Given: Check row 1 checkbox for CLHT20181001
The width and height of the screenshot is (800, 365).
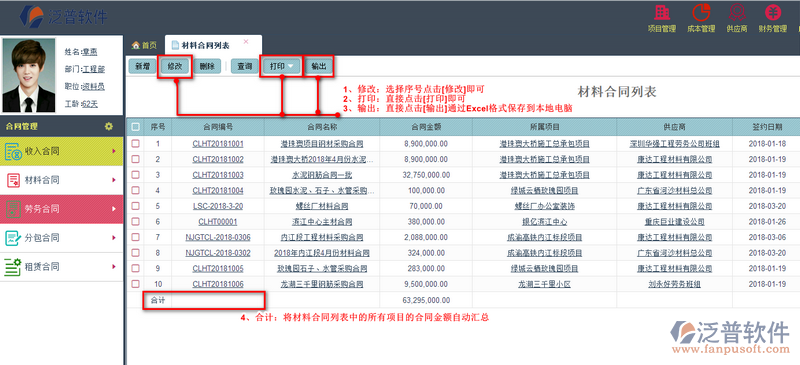Looking at the screenshot, I should click(135, 144).
